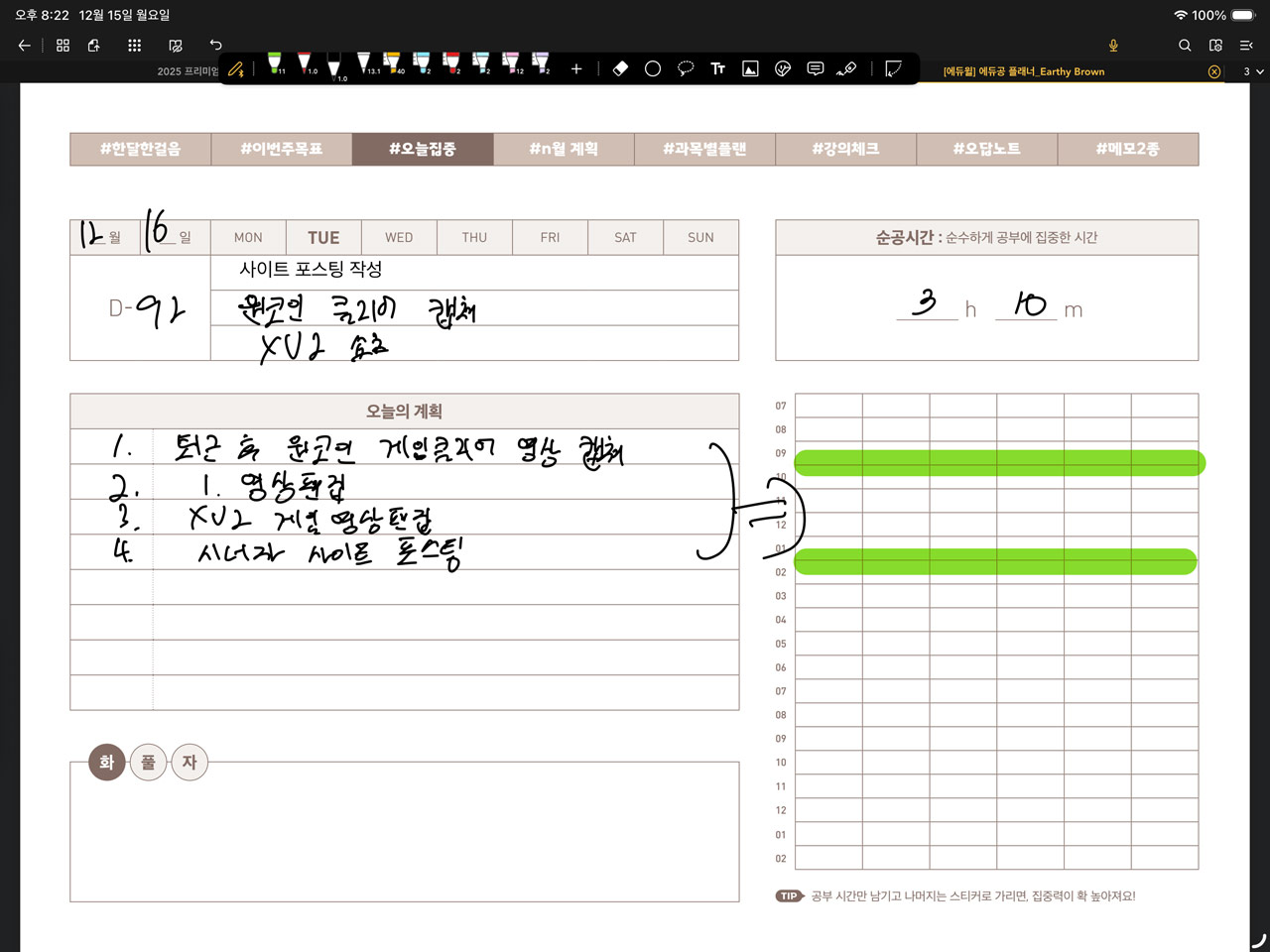Select the 풀 mood circle
The image size is (1270, 952).
pyautogui.click(x=148, y=763)
